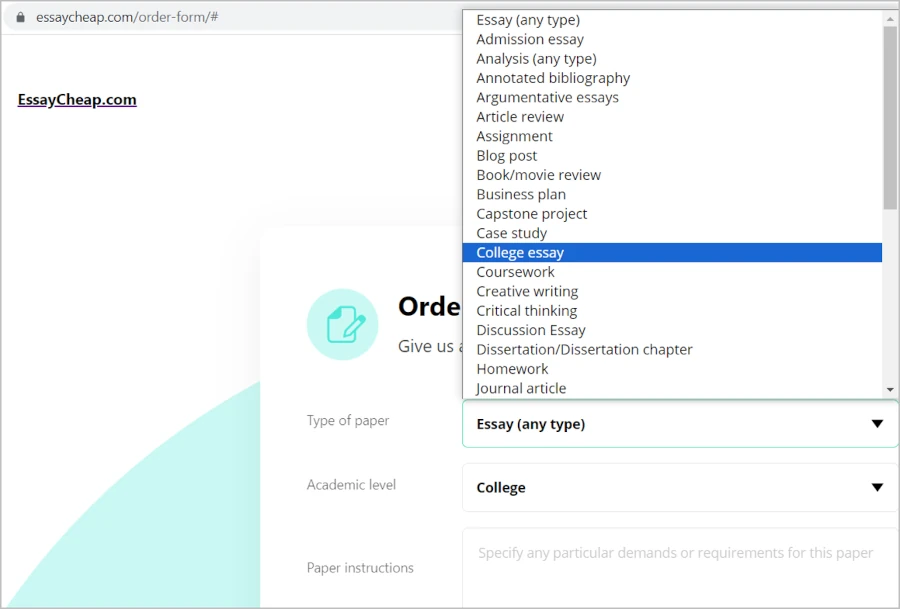Click the order form pencil-and-paper icon

coord(343,324)
